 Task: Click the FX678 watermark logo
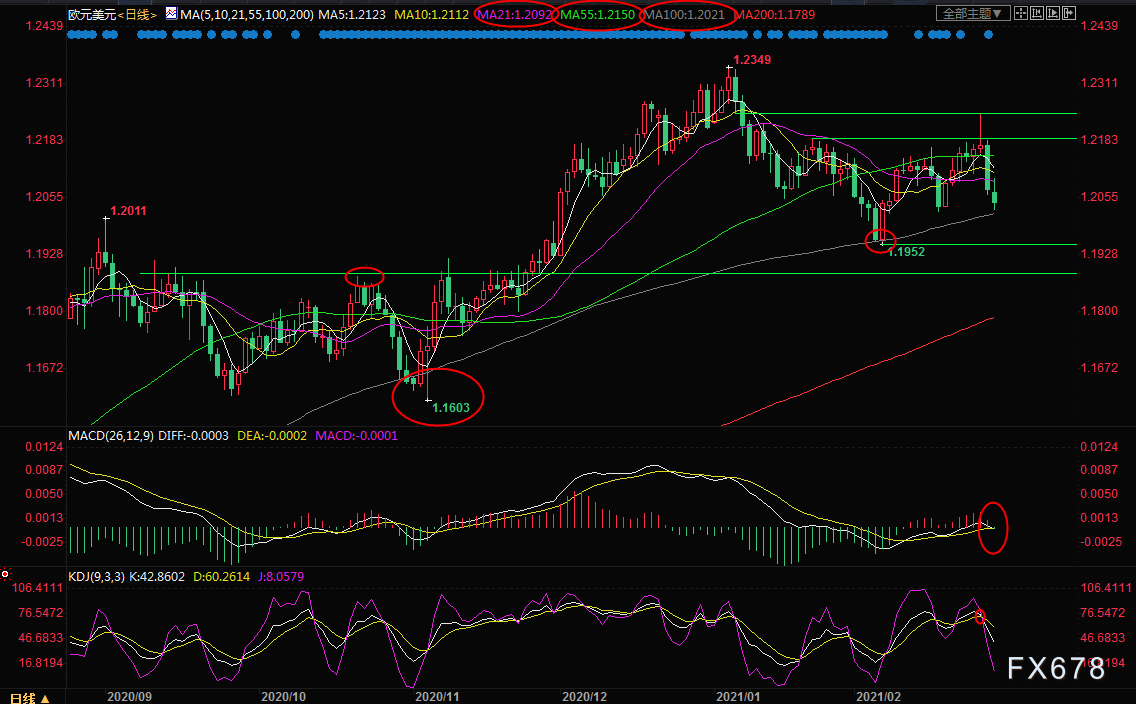[x=1056, y=669]
